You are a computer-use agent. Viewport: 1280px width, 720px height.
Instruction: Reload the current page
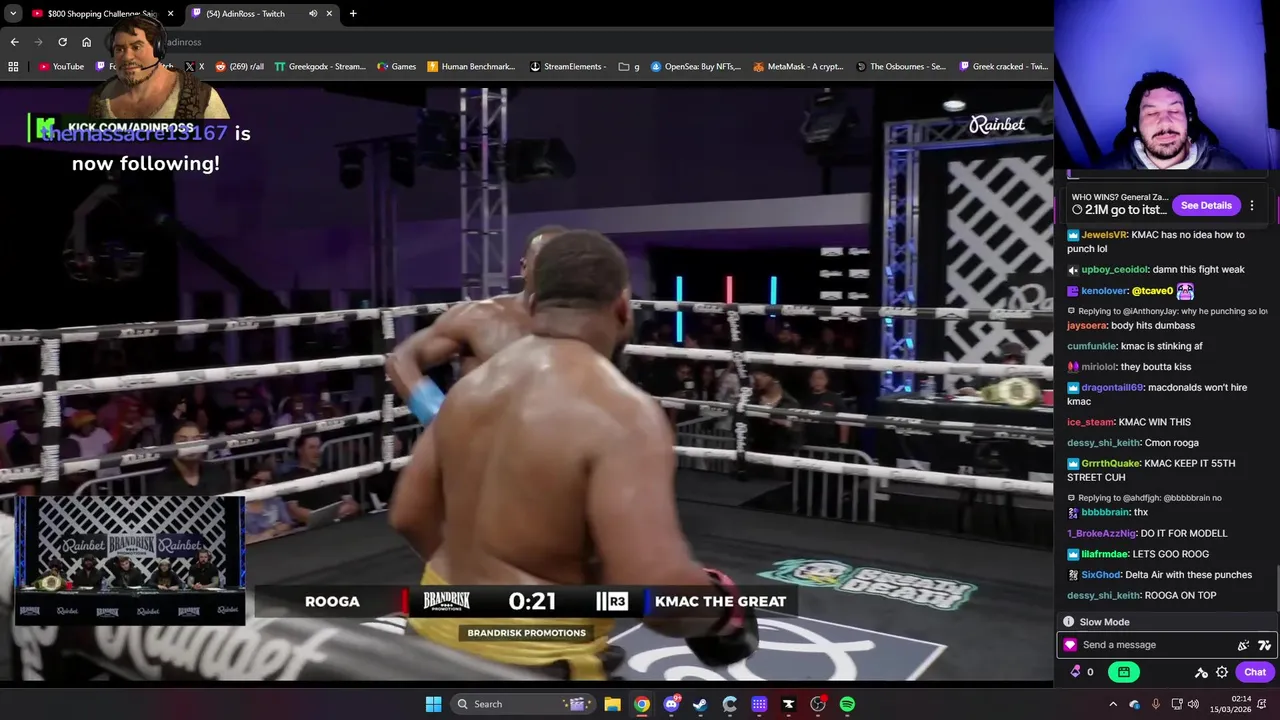coord(62,42)
